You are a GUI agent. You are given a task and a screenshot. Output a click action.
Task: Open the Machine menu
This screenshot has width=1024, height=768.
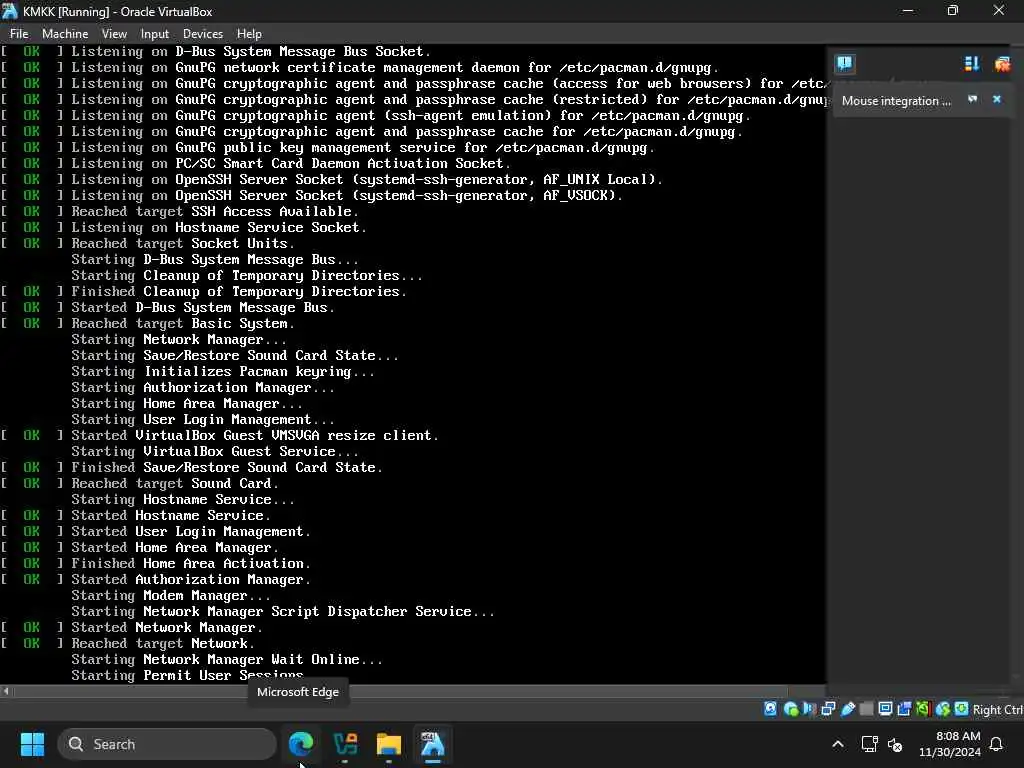pos(65,33)
